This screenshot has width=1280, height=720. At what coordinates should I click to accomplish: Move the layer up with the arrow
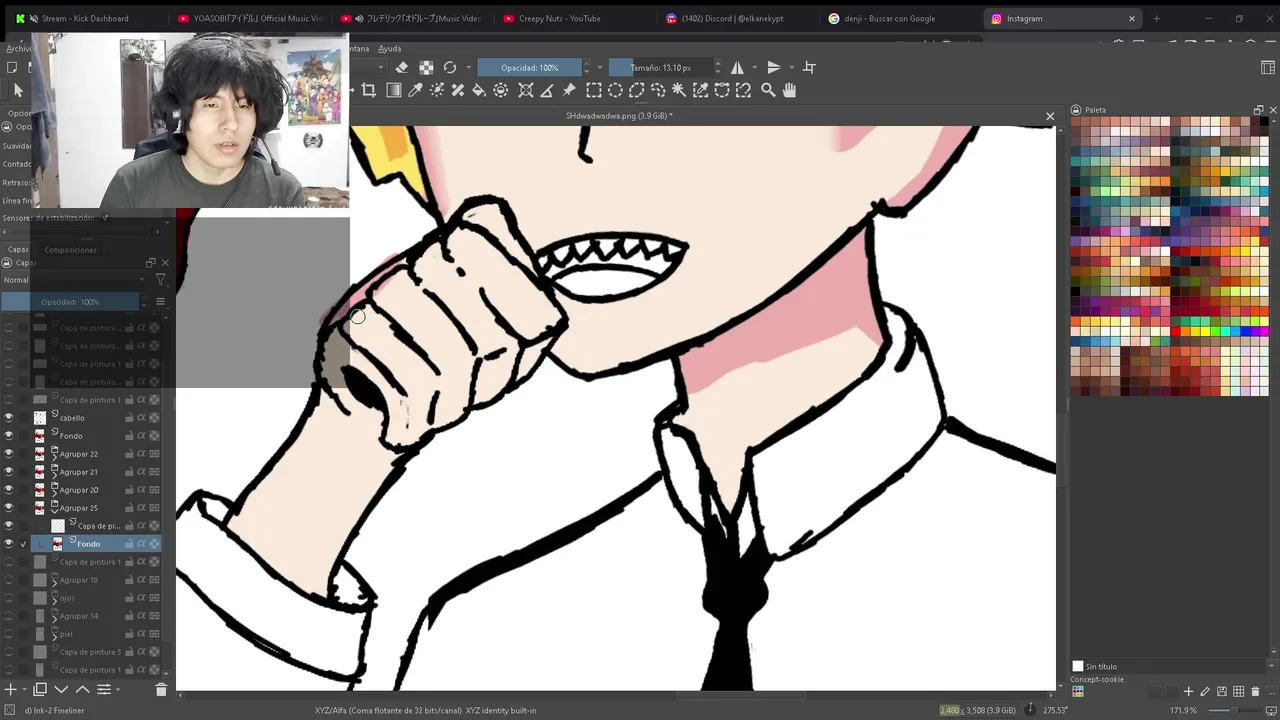point(83,689)
